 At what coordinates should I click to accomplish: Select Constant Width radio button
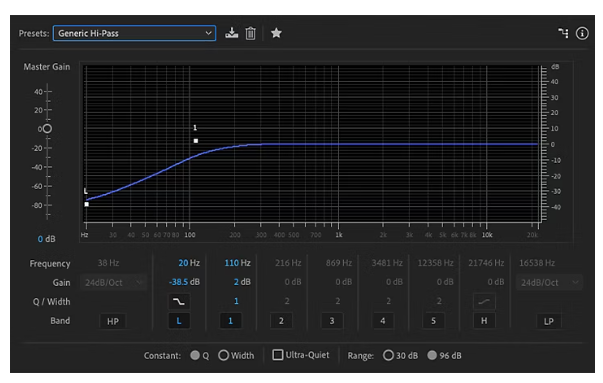pyautogui.click(x=223, y=355)
